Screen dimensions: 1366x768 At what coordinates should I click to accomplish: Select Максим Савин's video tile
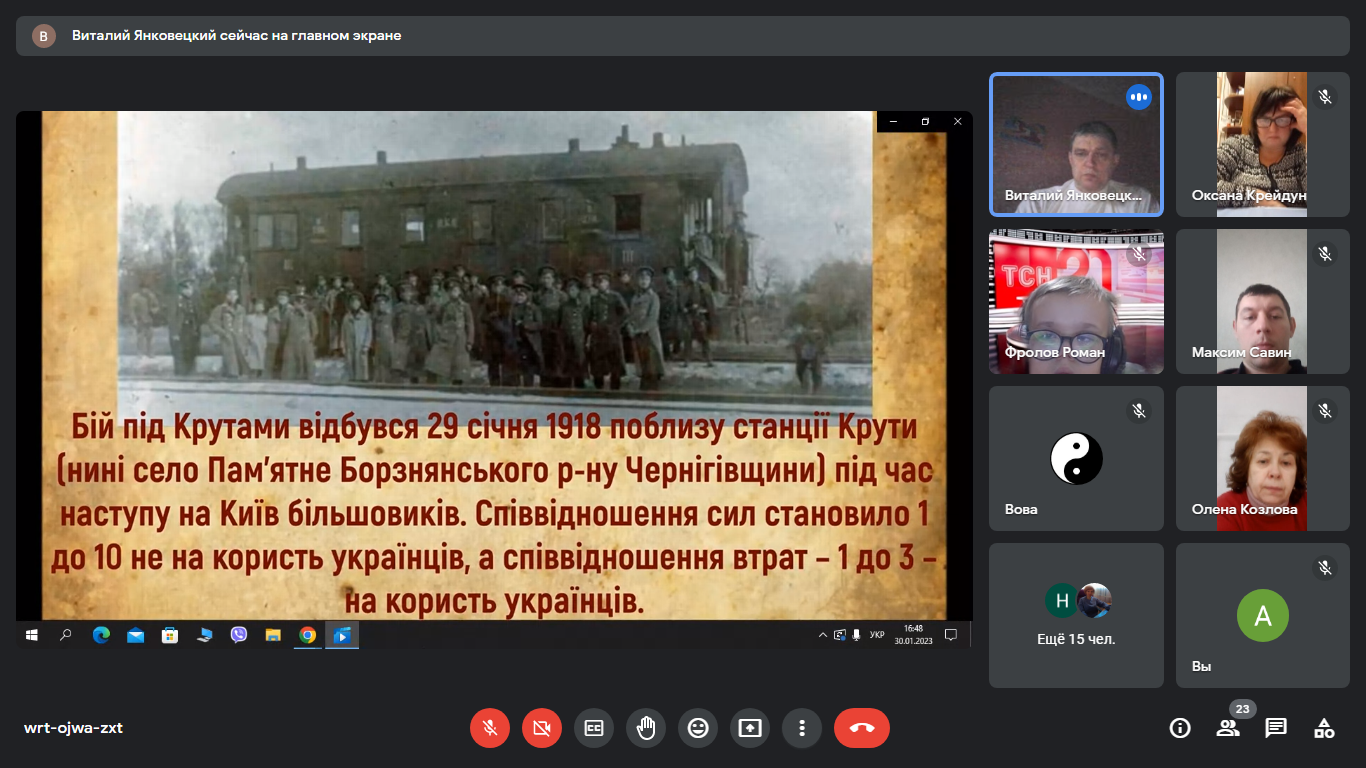1263,301
